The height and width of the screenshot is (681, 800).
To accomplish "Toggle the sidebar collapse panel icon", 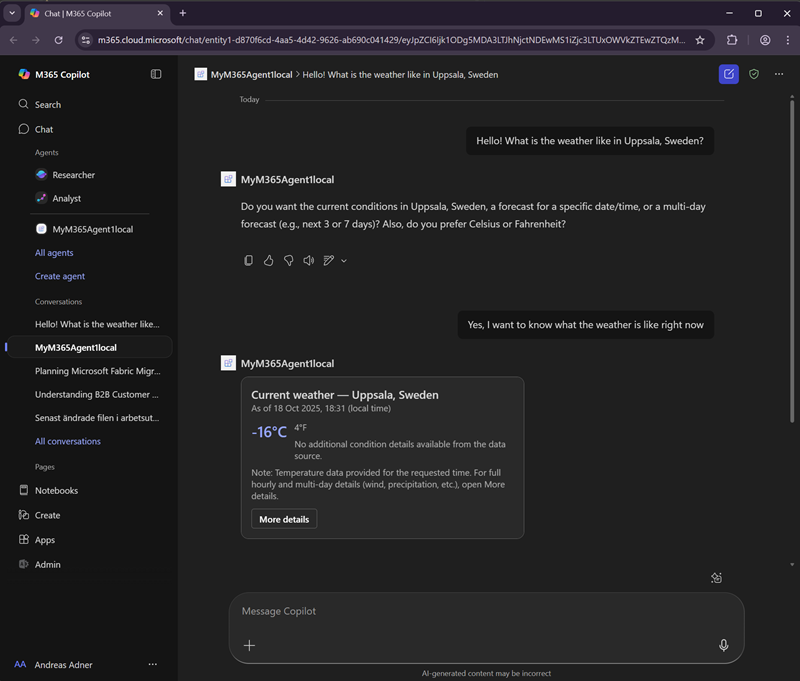I will click(156, 74).
